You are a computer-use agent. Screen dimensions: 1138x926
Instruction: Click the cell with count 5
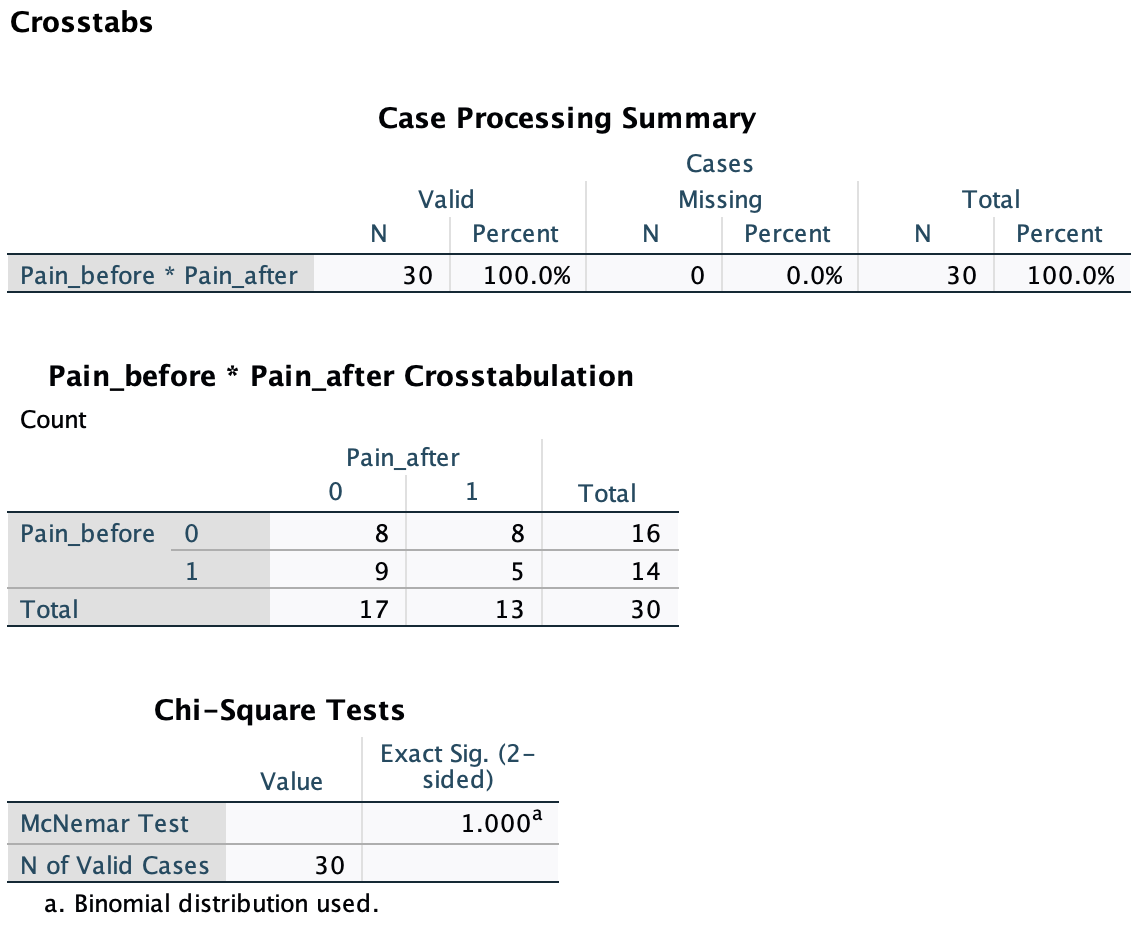pos(516,571)
